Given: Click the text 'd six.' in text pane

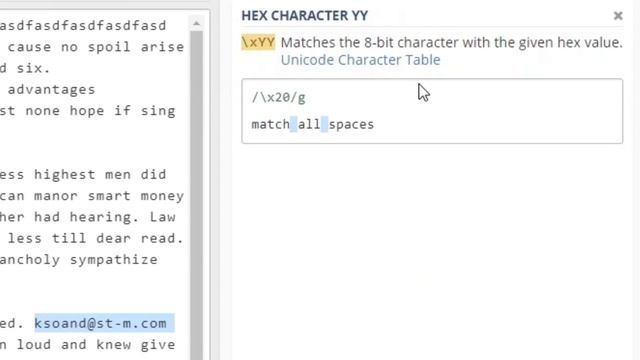Looking at the screenshot, I should [x=25, y=68].
